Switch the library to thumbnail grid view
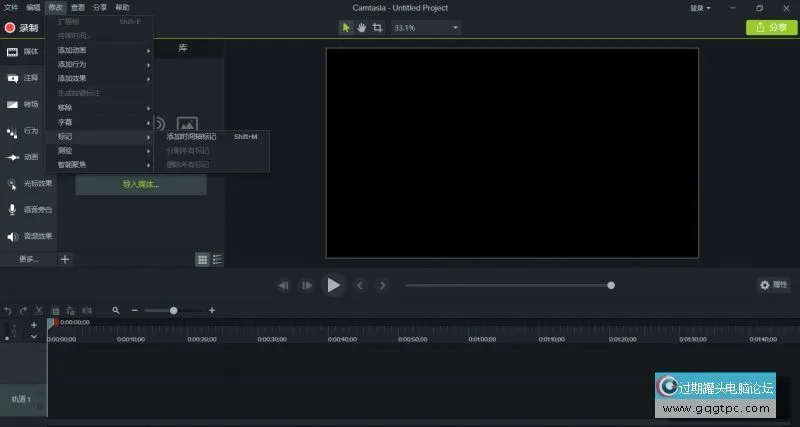 [x=202, y=259]
